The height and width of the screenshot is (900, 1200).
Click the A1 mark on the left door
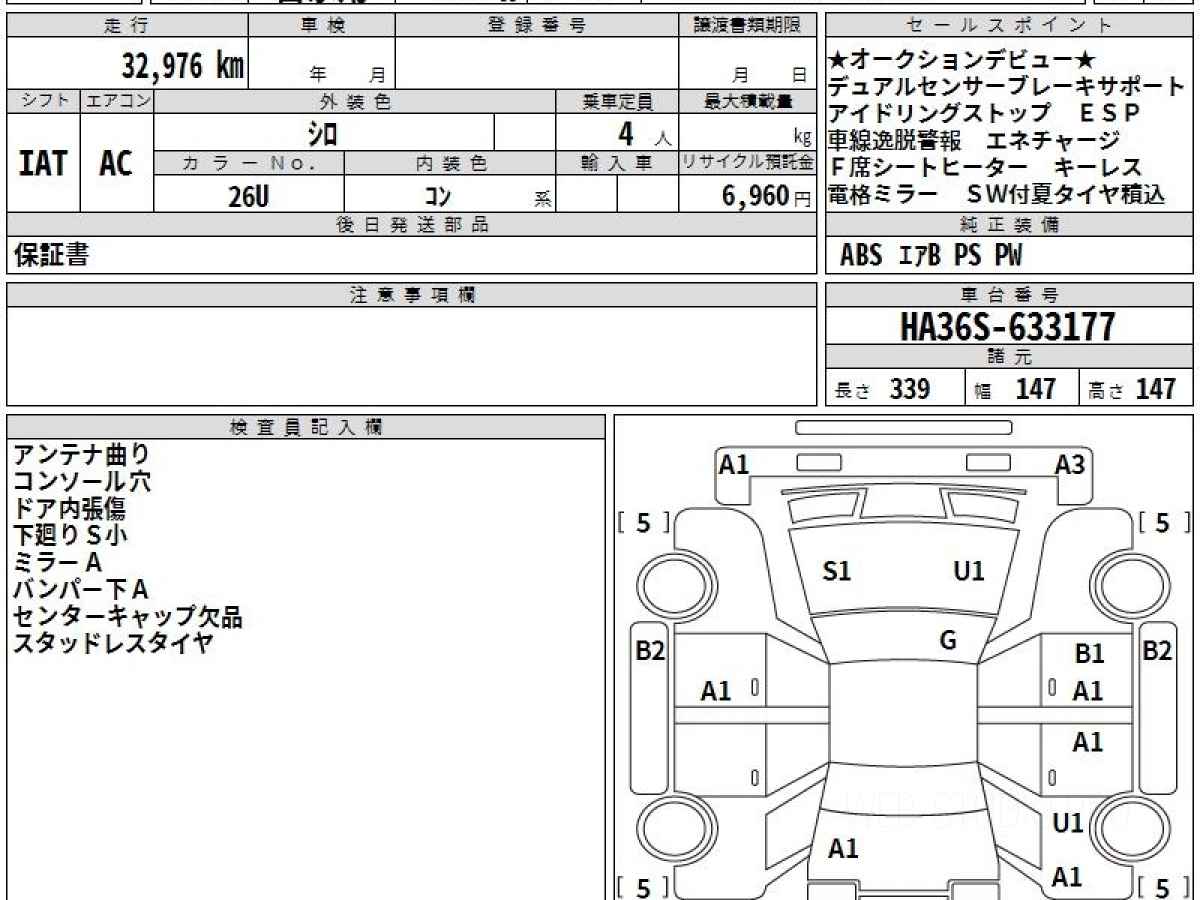click(x=716, y=691)
